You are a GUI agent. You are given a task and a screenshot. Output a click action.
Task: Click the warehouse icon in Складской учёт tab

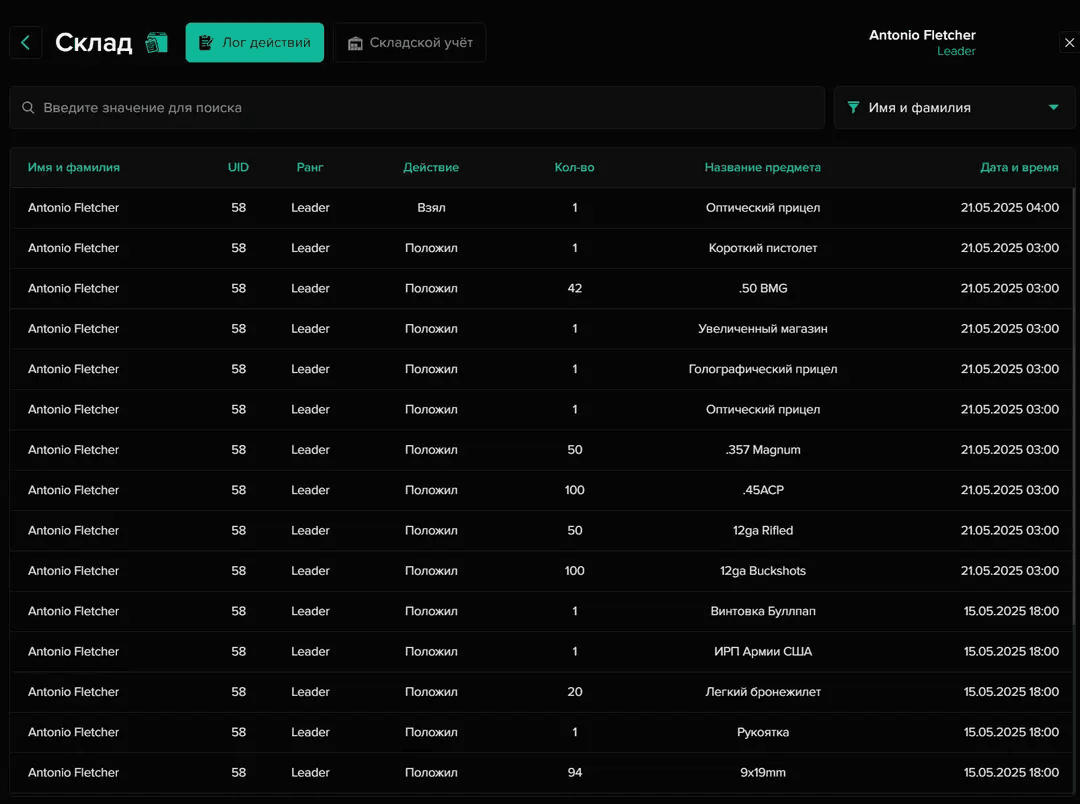tap(355, 43)
